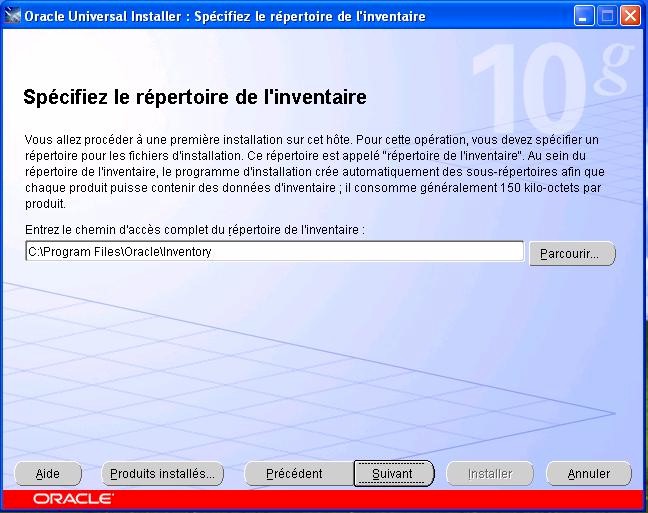Click the heading Spécifiez le répertoire de l'inventaire
The height and width of the screenshot is (513, 648).
[194, 98]
